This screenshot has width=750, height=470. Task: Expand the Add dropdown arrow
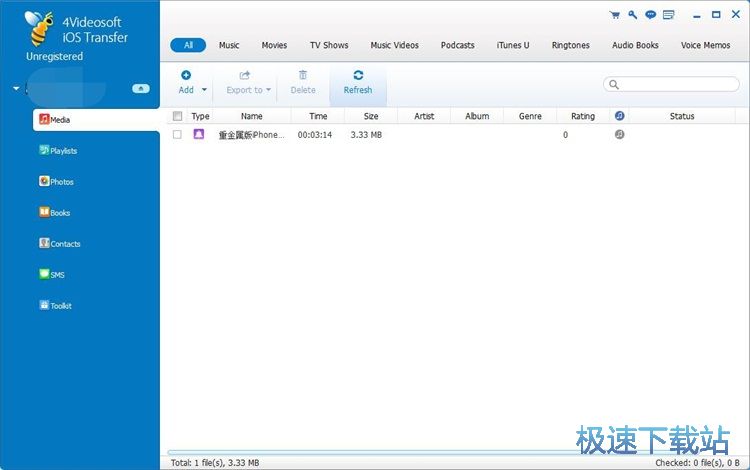205,90
